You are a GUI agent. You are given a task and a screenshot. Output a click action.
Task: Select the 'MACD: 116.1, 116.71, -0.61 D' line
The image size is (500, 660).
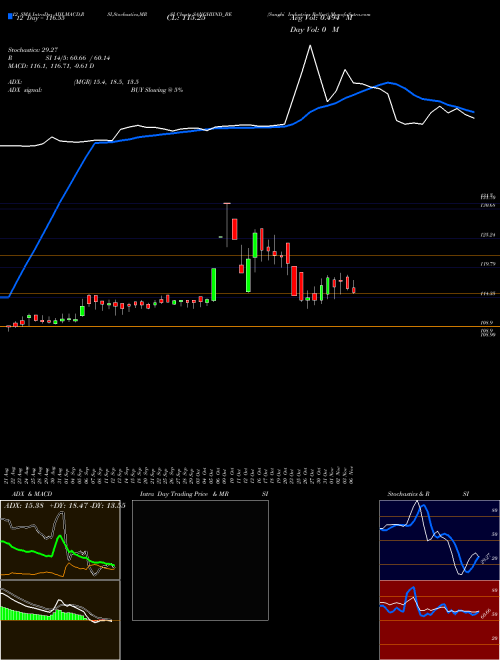(51, 66)
